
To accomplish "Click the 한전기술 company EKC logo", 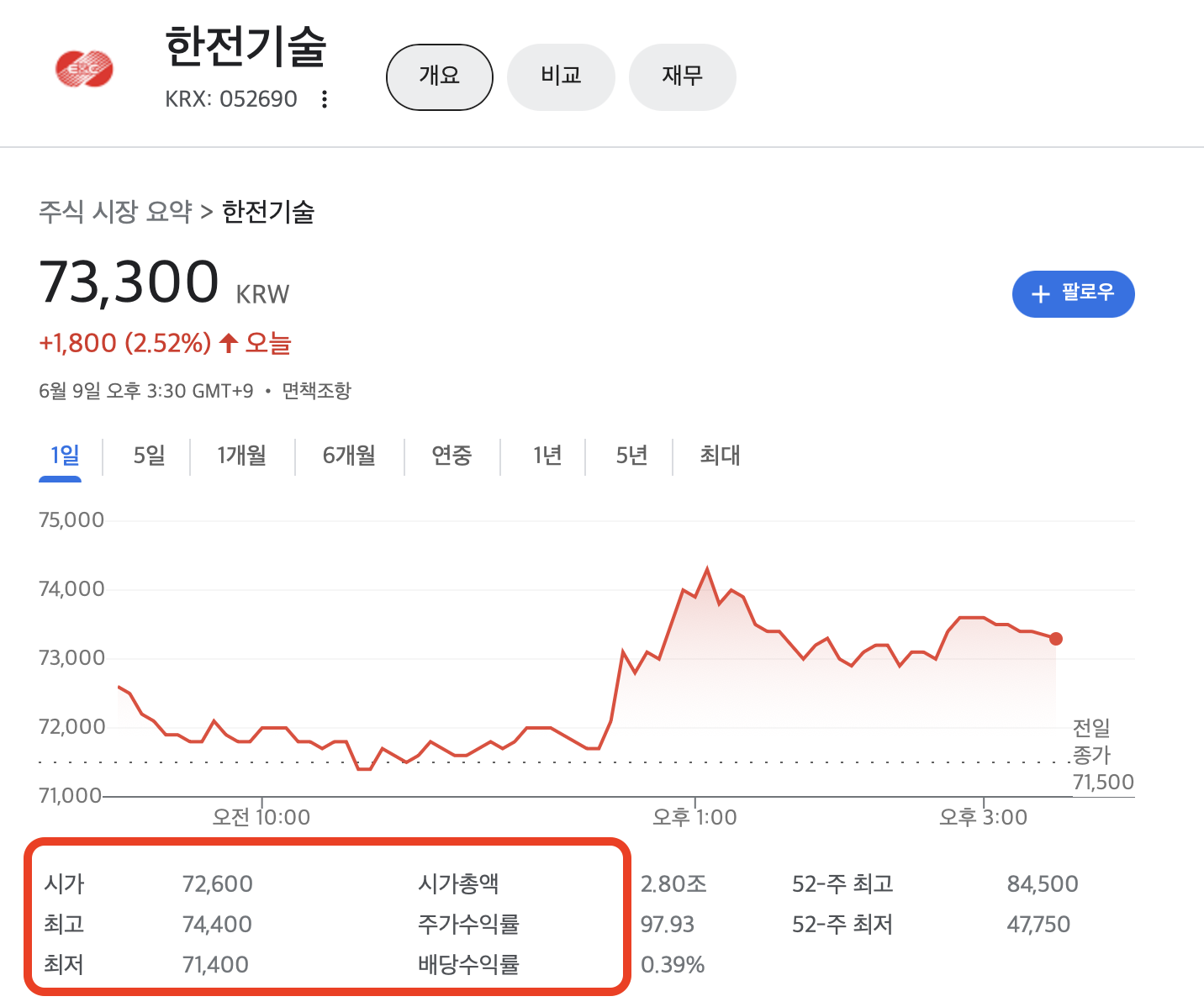I will click(x=82, y=70).
